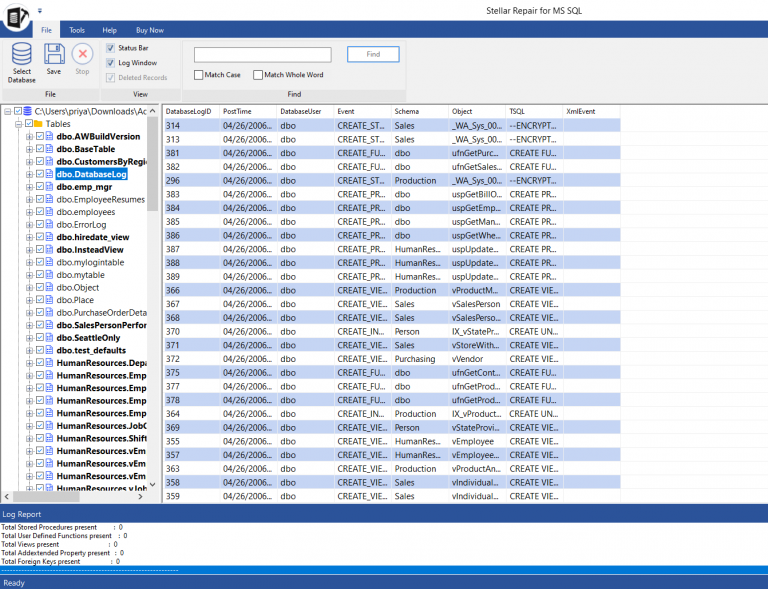This screenshot has width=768, height=589.
Task: Click into the Find search text field
Action: point(263,54)
